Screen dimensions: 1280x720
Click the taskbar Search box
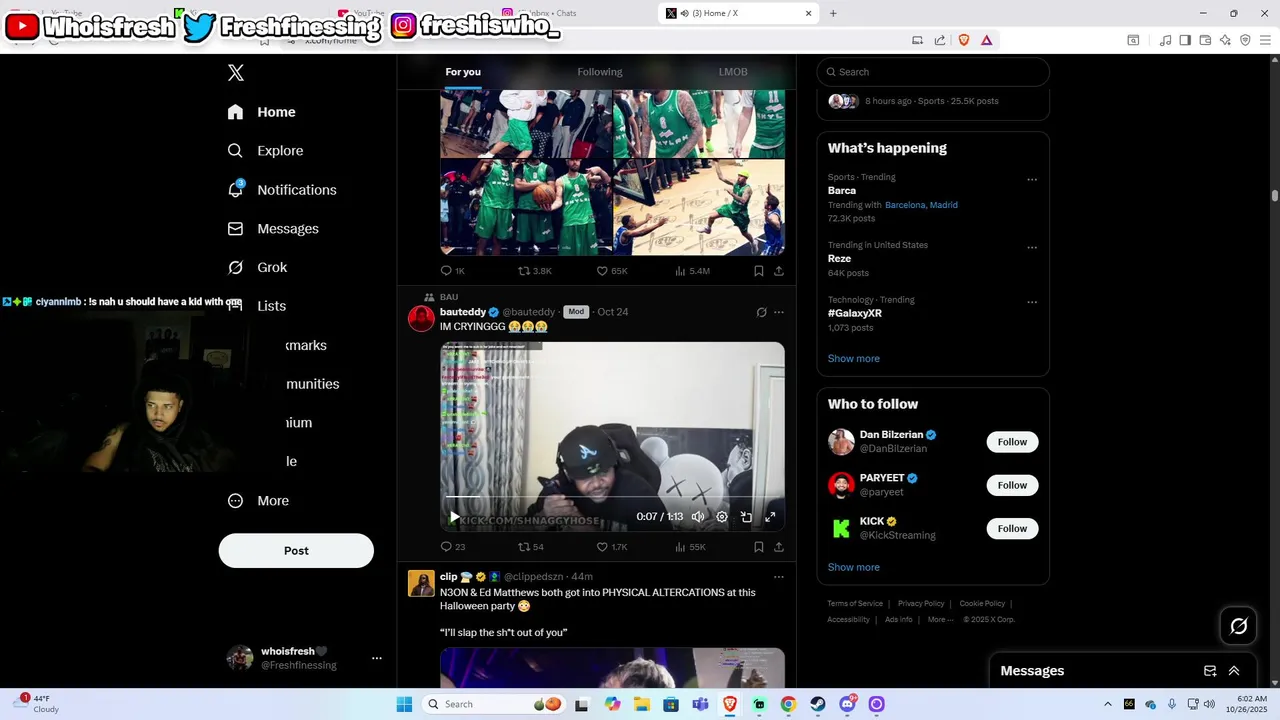[x=495, y=704]
